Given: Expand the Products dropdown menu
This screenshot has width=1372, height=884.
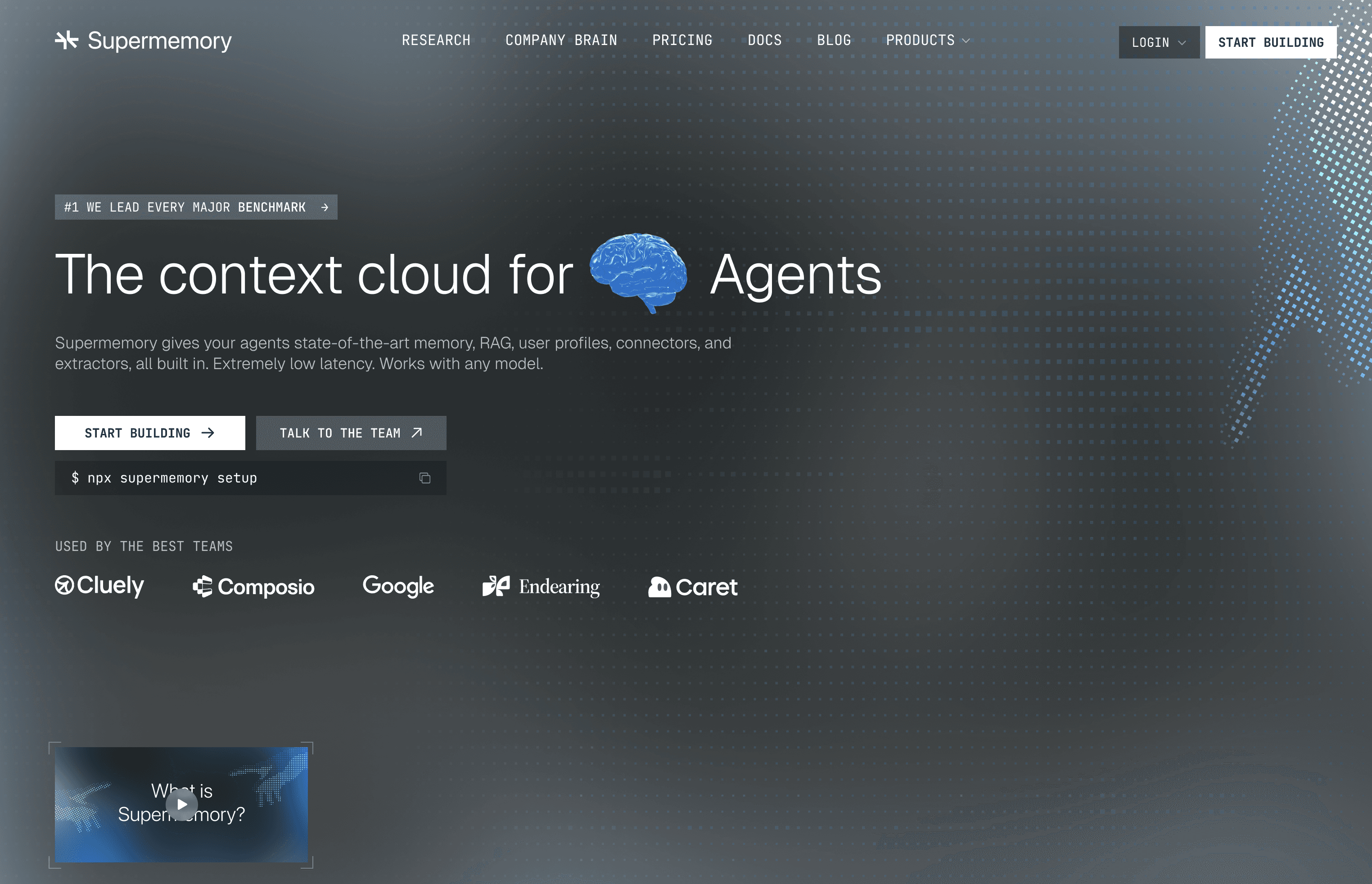Looking at the screenshot, I should pos(928,40).
